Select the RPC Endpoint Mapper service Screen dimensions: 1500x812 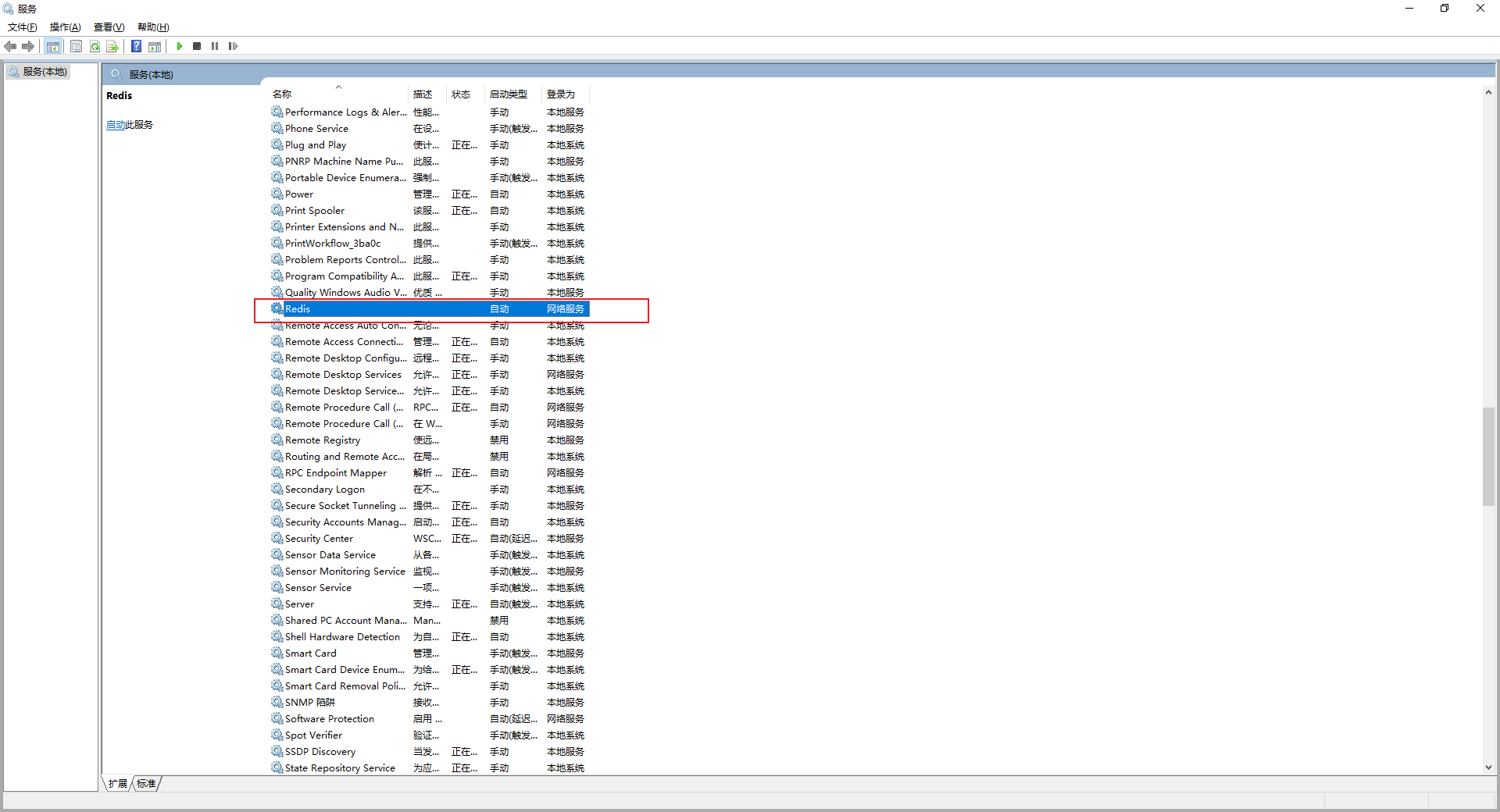click(430, 473)
